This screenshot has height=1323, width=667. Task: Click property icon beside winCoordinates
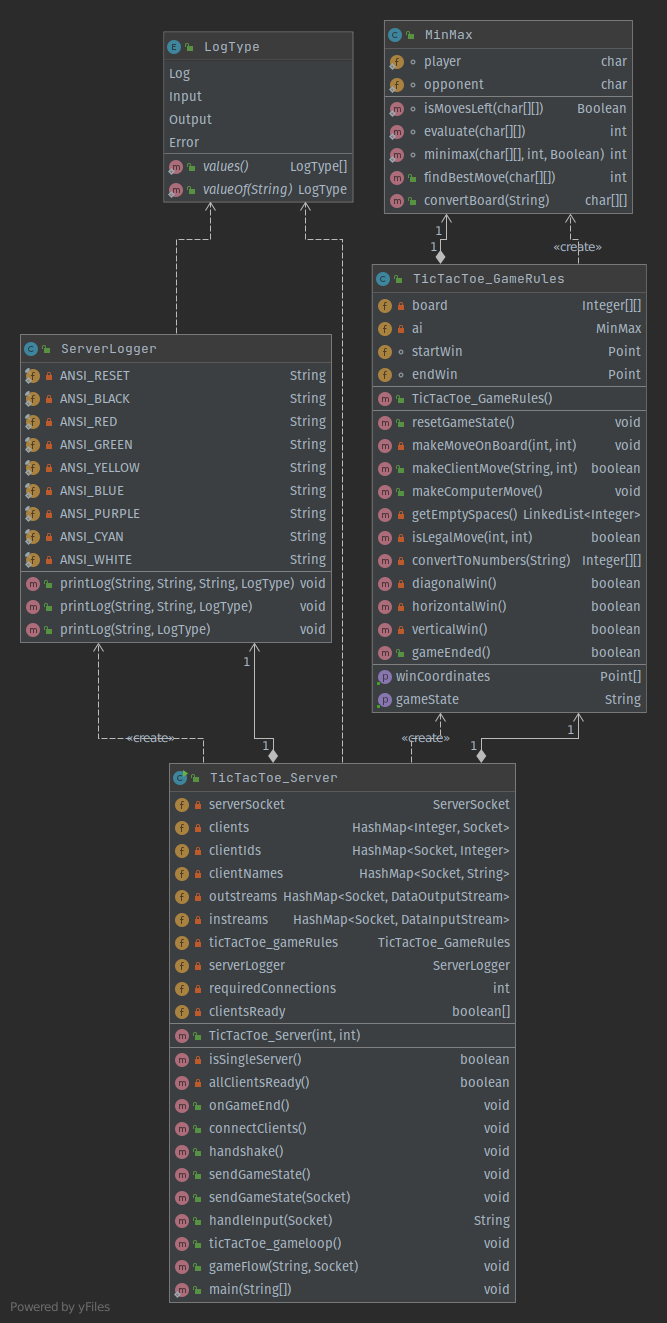click(x=384, y=676)
